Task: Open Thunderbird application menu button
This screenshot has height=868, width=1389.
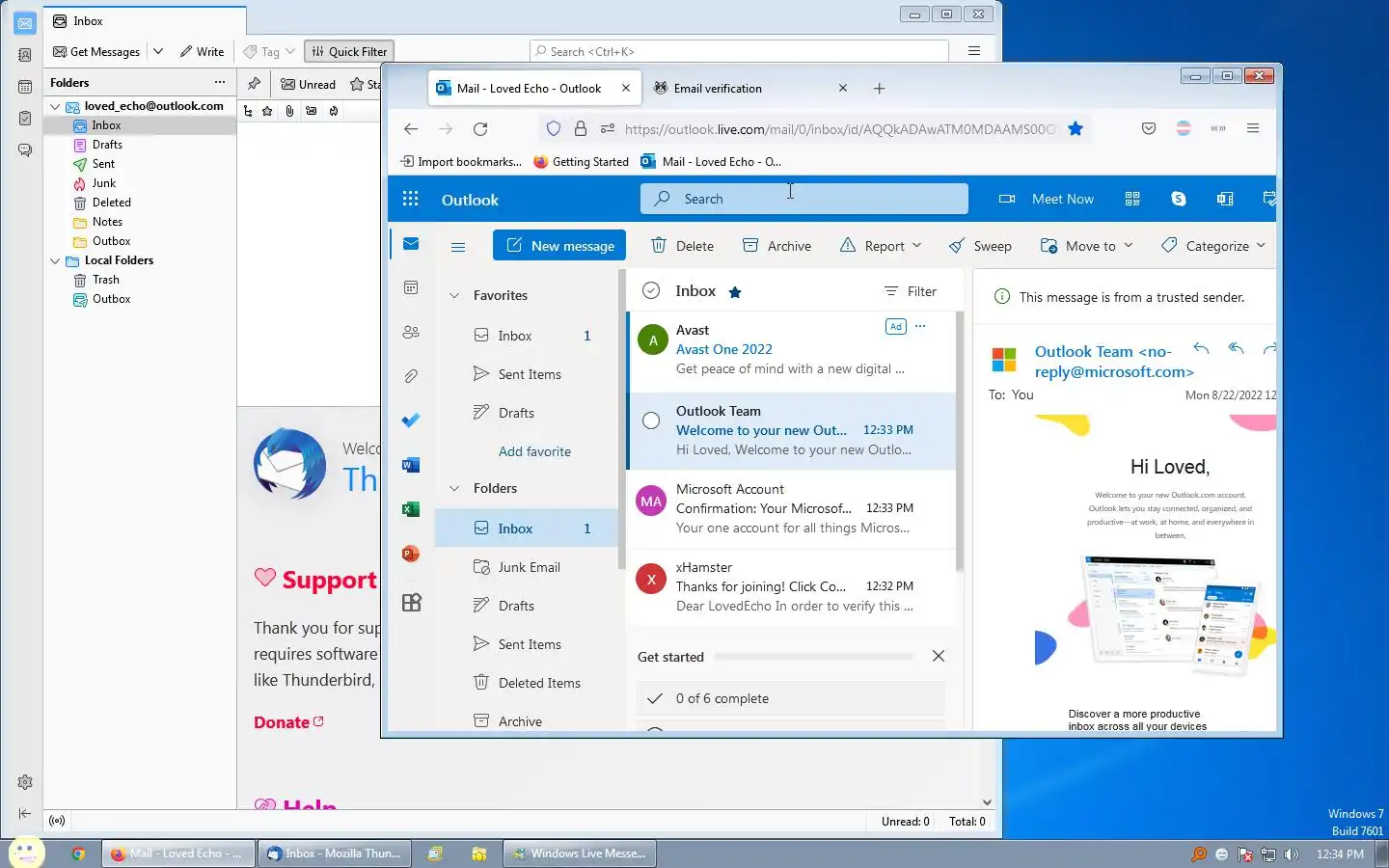Action: tap(974, 51)
